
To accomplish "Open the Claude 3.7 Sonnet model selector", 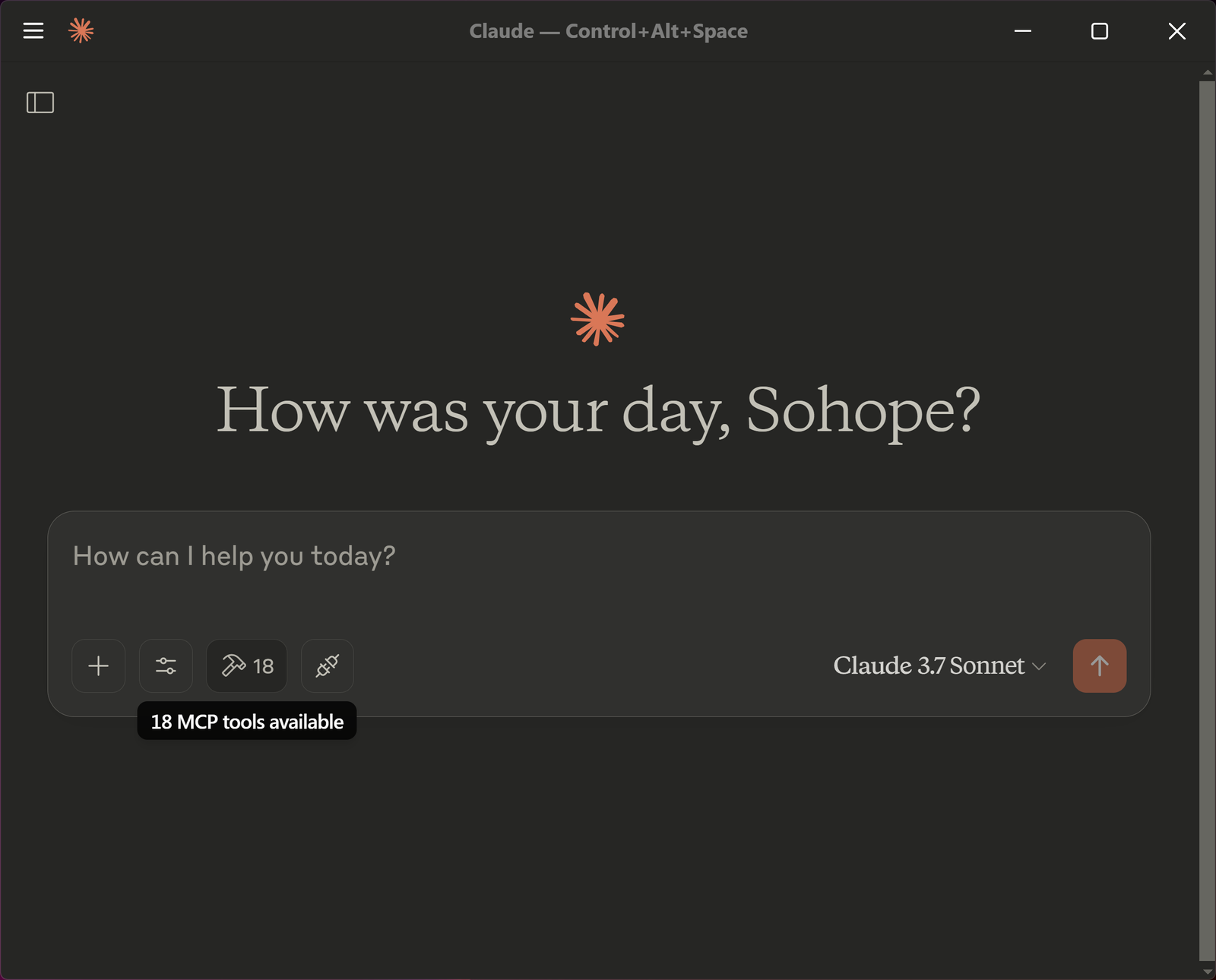I will tap(940, 666).
